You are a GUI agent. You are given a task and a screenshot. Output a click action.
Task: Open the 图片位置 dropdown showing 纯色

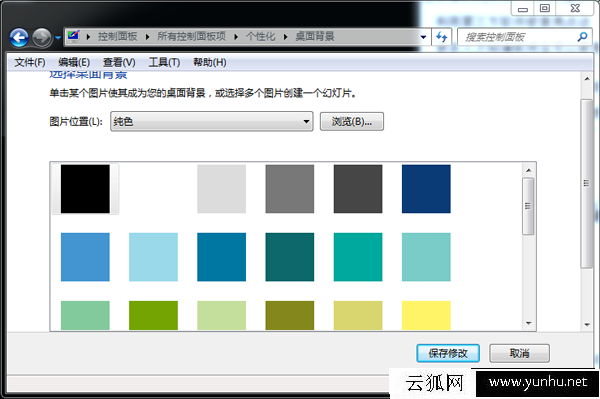(212, 122)
